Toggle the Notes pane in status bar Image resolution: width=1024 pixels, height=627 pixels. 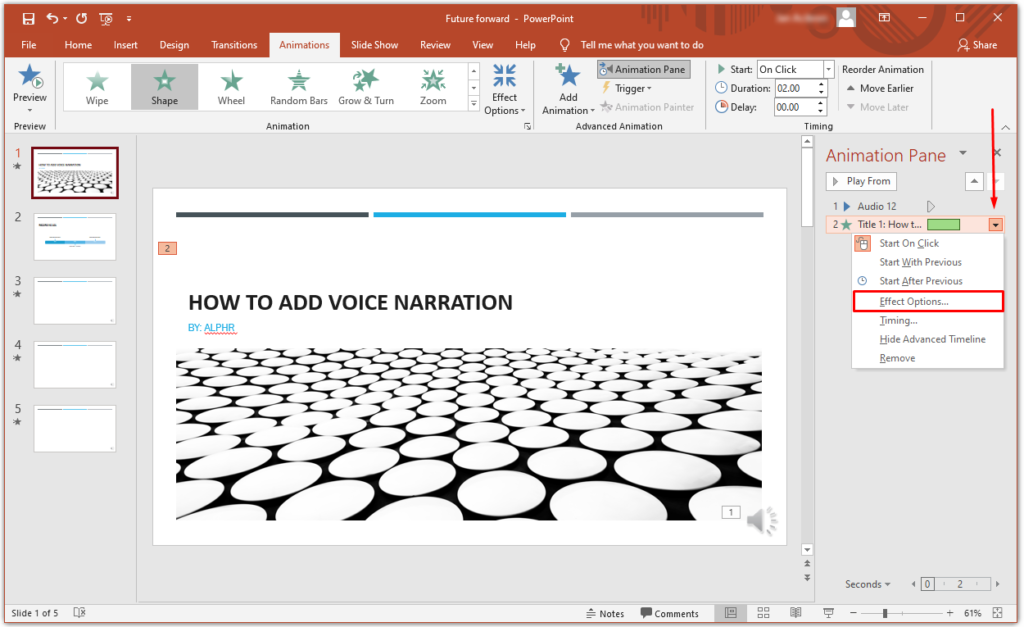click(x=605, y=613)
